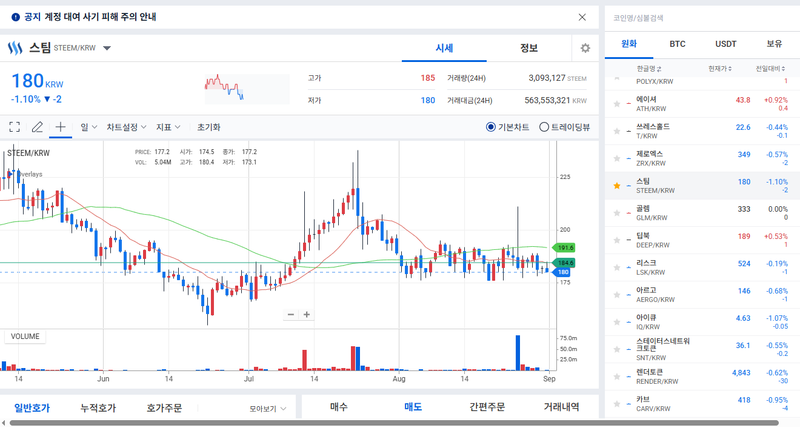Sort list by 한글명 column
This screenshot has height=427, width=800.
648,69
